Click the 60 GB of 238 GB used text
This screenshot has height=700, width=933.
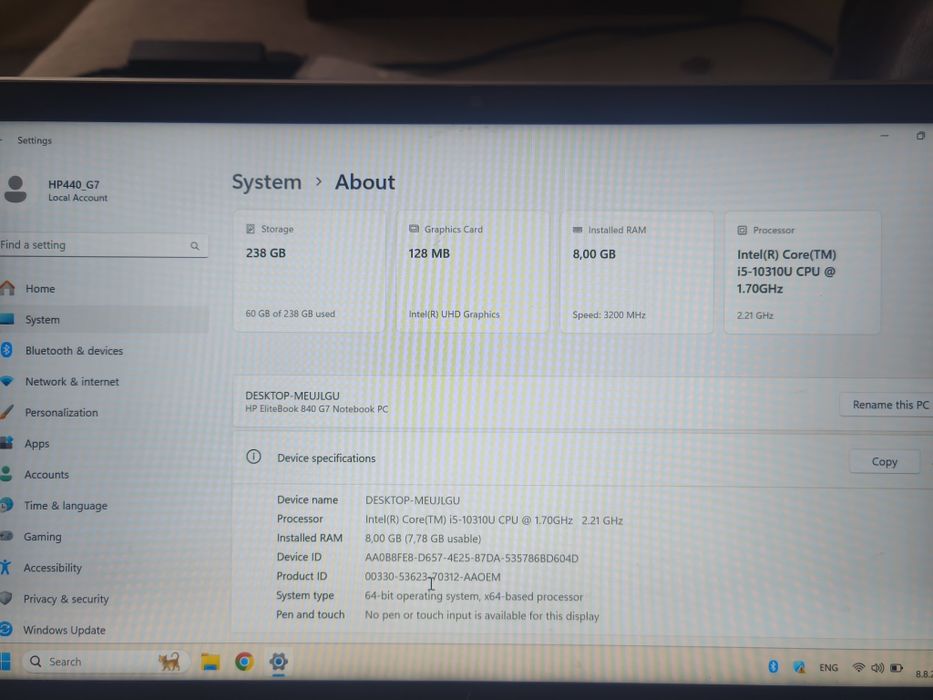(x=290, y=314)
